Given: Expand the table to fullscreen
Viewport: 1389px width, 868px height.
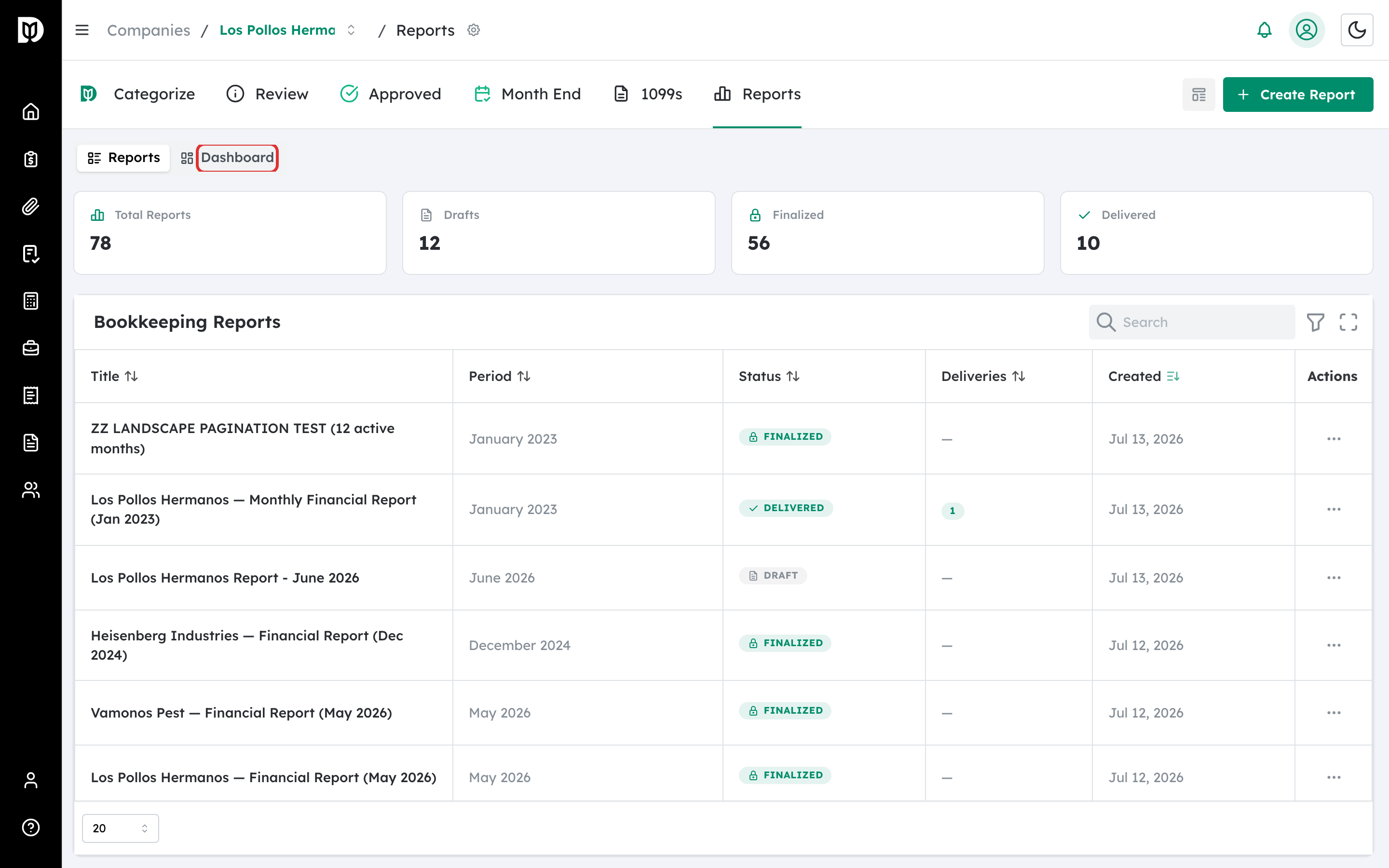Looking at the screenshot, I should pyautogui.click(x=1348, y=322).
